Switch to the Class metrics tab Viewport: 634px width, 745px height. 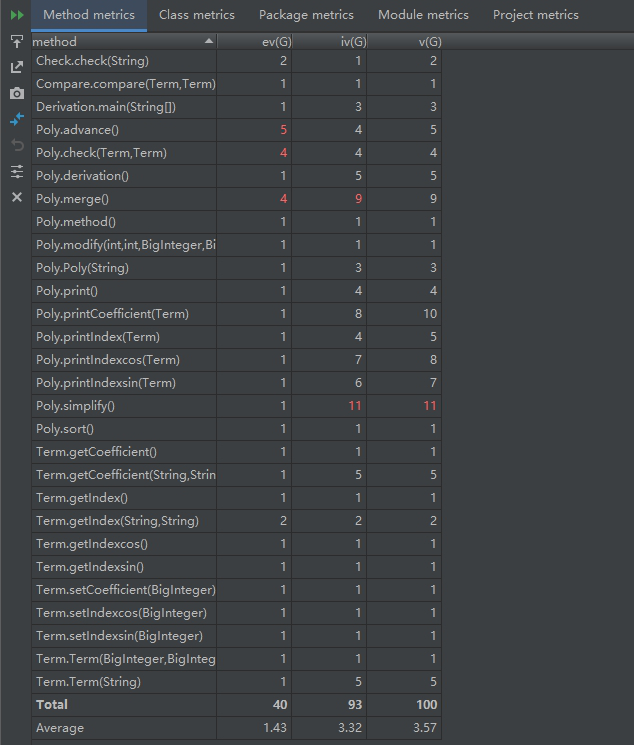coord(197,15)
